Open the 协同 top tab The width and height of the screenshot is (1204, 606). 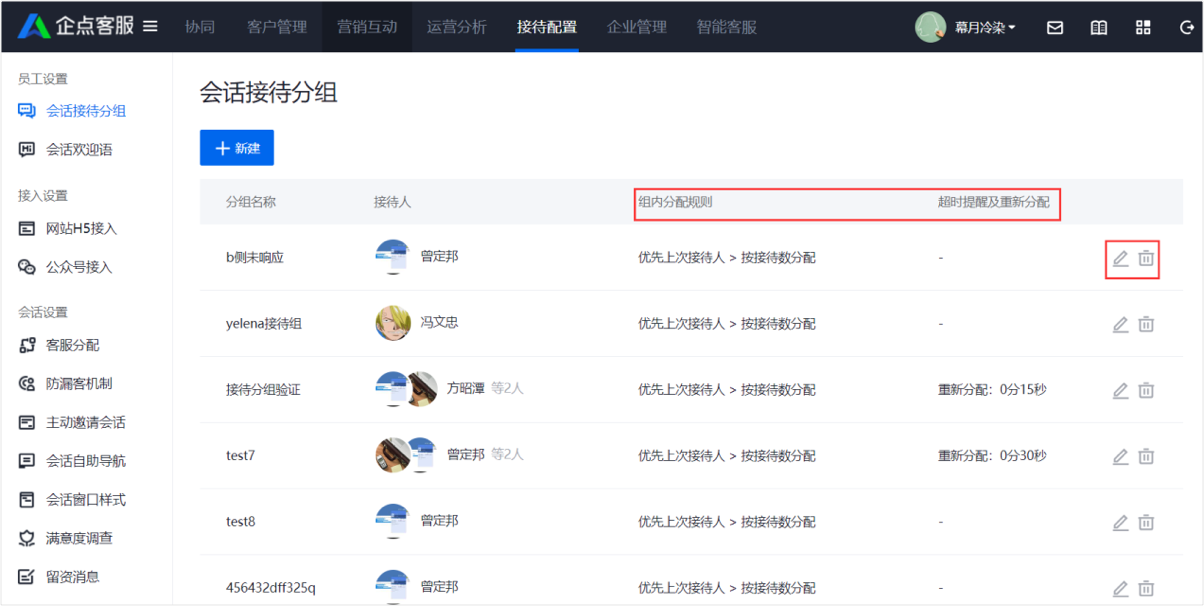pos(200,27)
